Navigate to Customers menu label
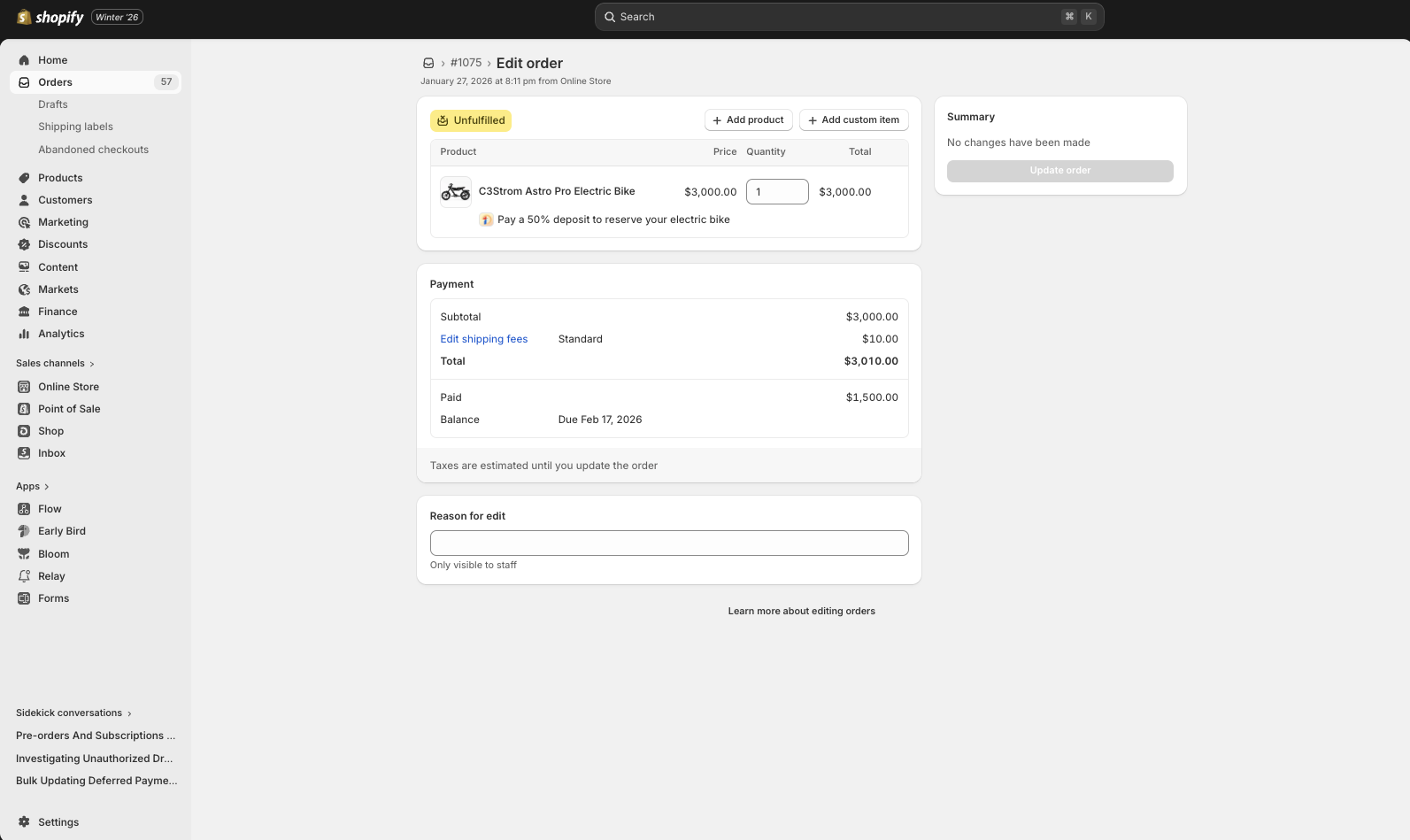This screenshot has width=1410, height=840. 65,200
